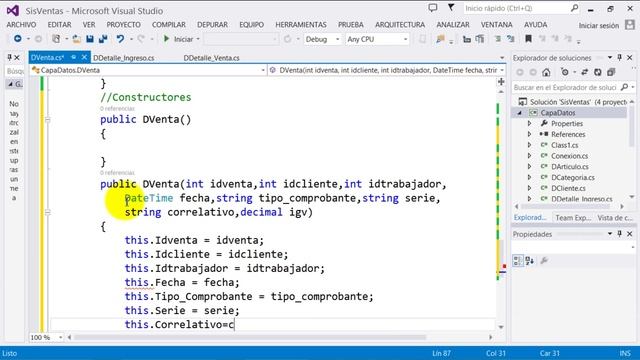This screenshot has height=360, width=640.
Task: Click the account avatar icon next to Iniciar sesión
Action: click(630, 25)
